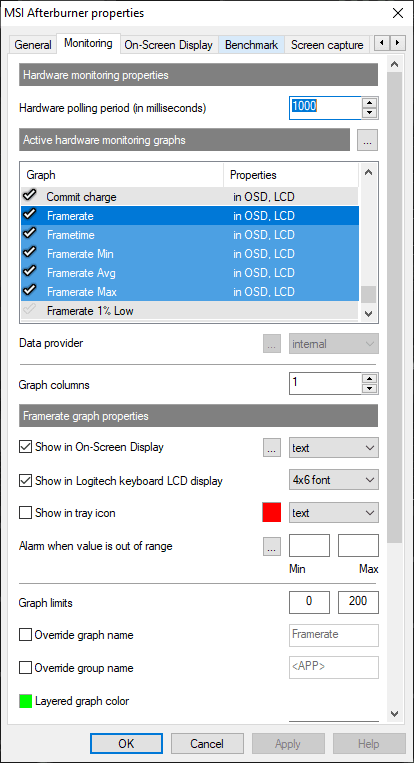
Task: Switch to On-Screen Display tab
Action: 168,45
